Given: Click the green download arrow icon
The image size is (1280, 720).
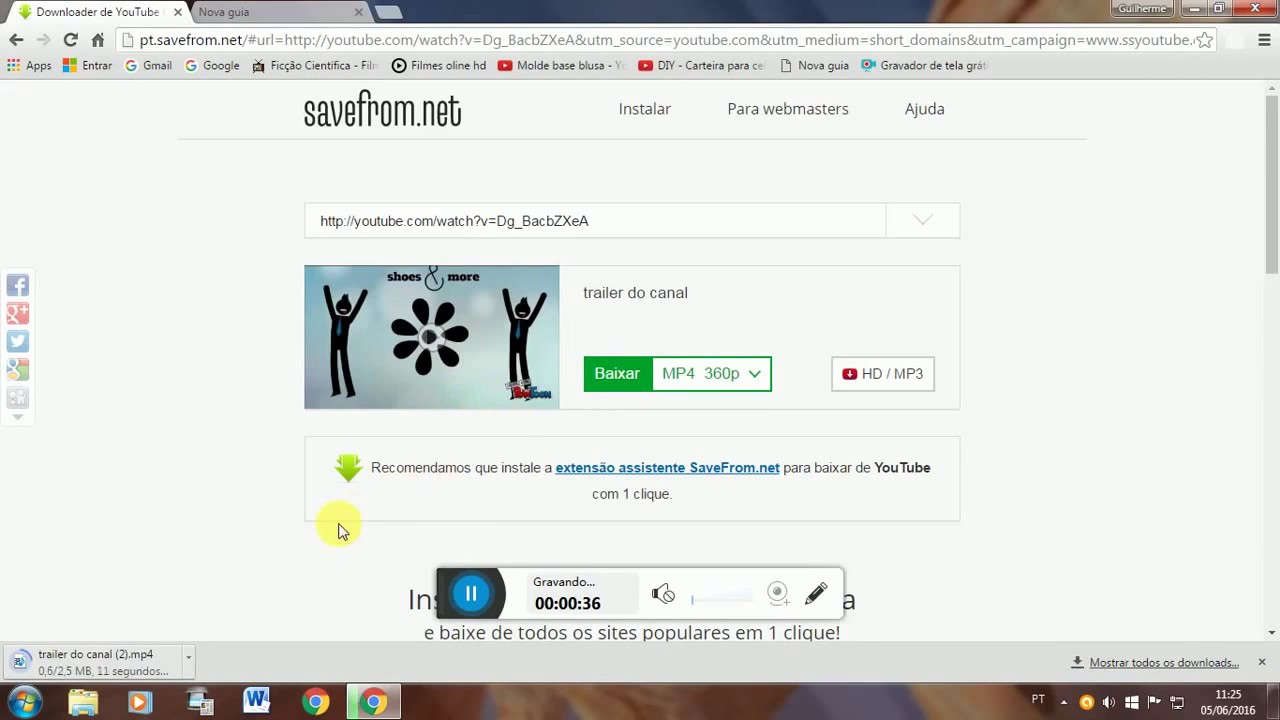Looking at the screenshot, I should tap(348, 468).
